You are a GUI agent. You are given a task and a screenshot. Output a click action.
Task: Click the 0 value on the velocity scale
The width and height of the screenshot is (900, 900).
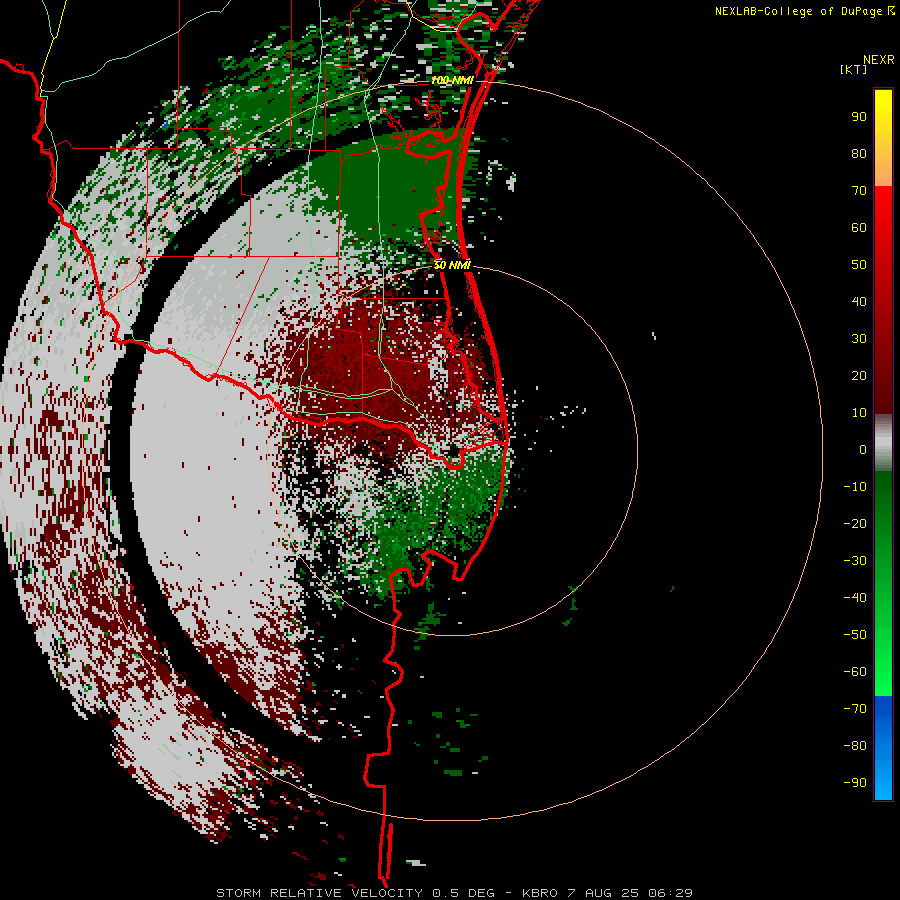tap(863, 450)
